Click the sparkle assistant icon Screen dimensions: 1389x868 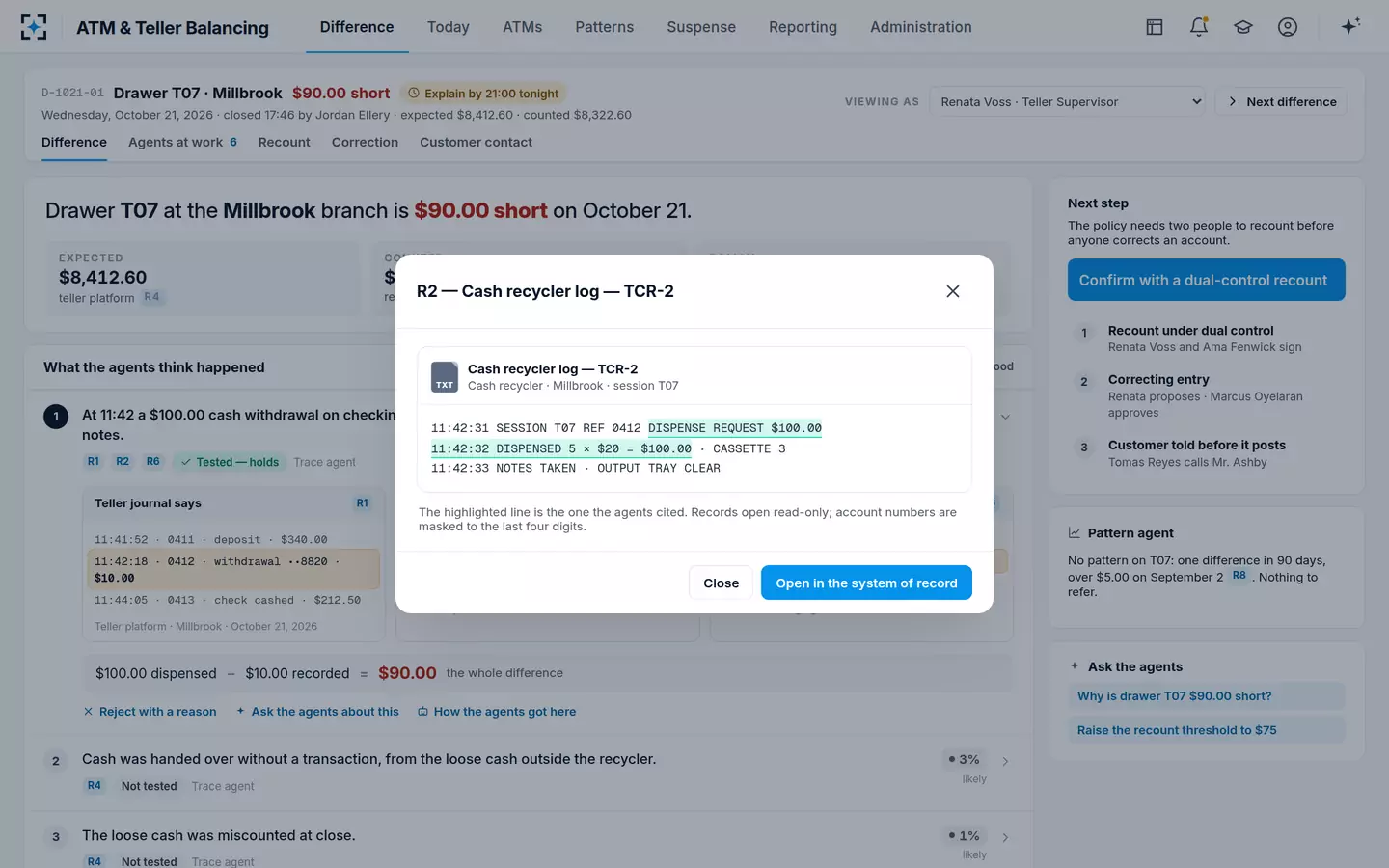tap(1350, 26)
